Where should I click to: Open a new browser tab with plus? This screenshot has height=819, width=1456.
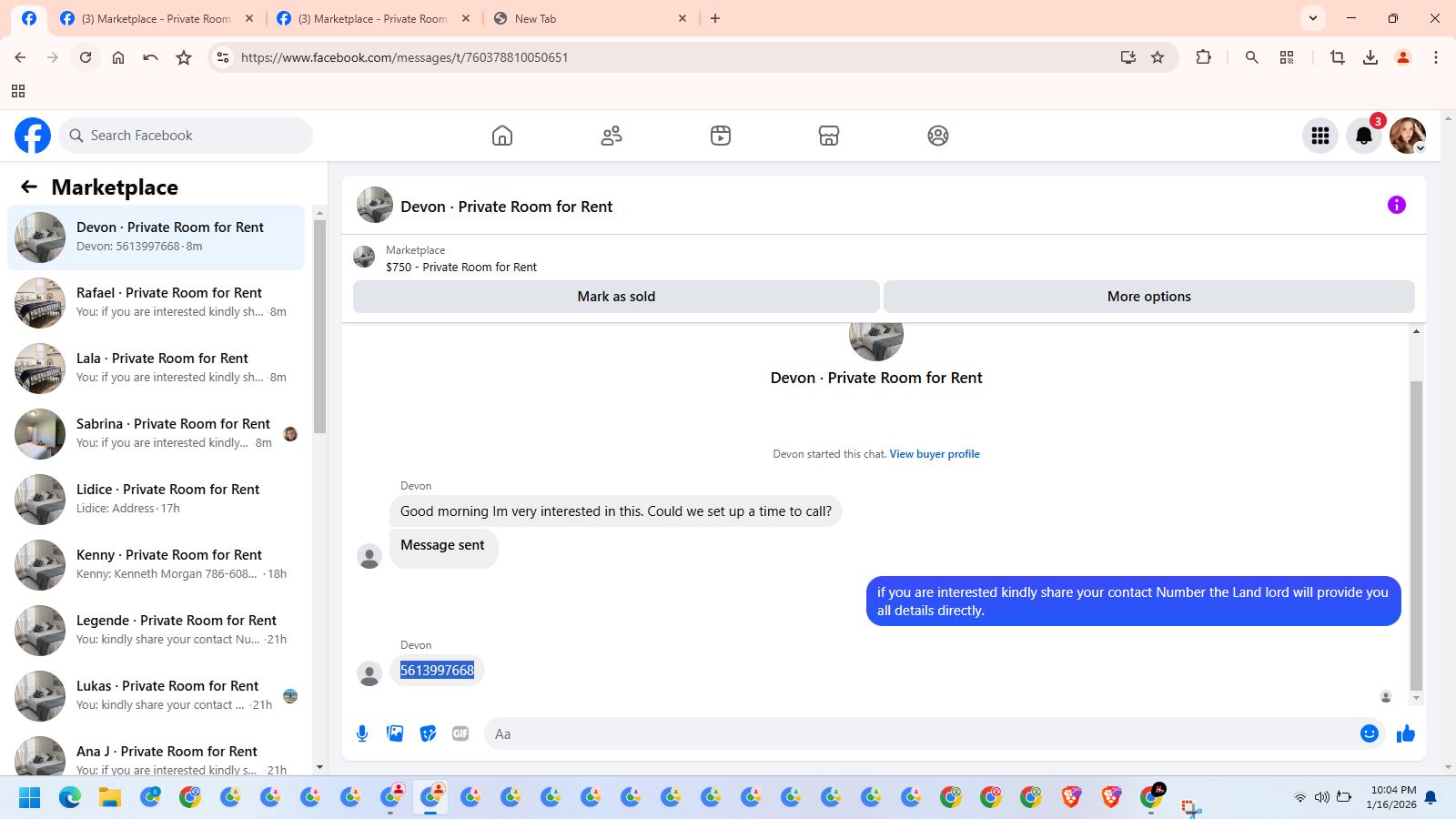pos(715,18)
